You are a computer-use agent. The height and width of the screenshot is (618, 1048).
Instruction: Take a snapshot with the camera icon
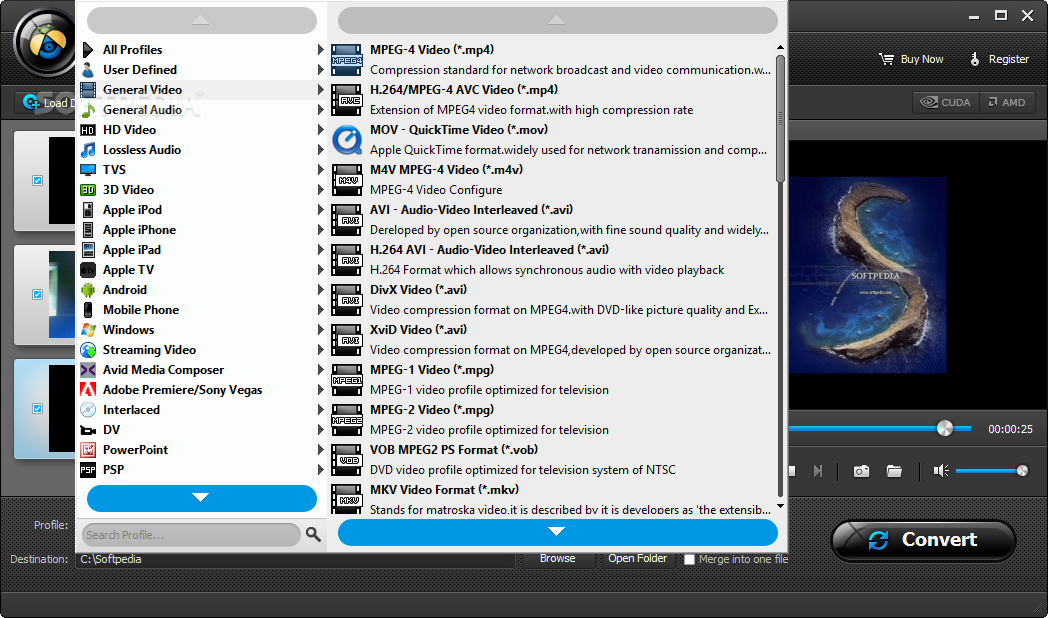pos(862,471)
